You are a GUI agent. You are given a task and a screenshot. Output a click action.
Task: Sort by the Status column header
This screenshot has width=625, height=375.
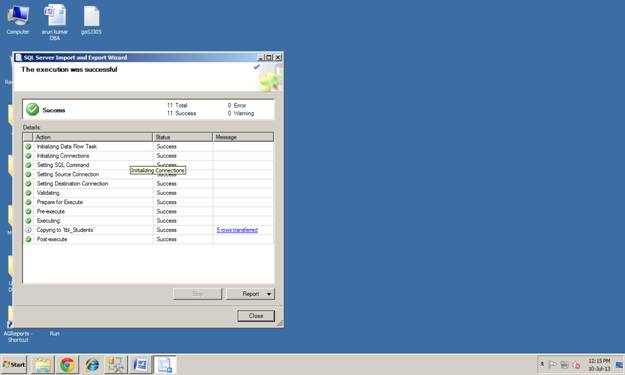point(183,137)
